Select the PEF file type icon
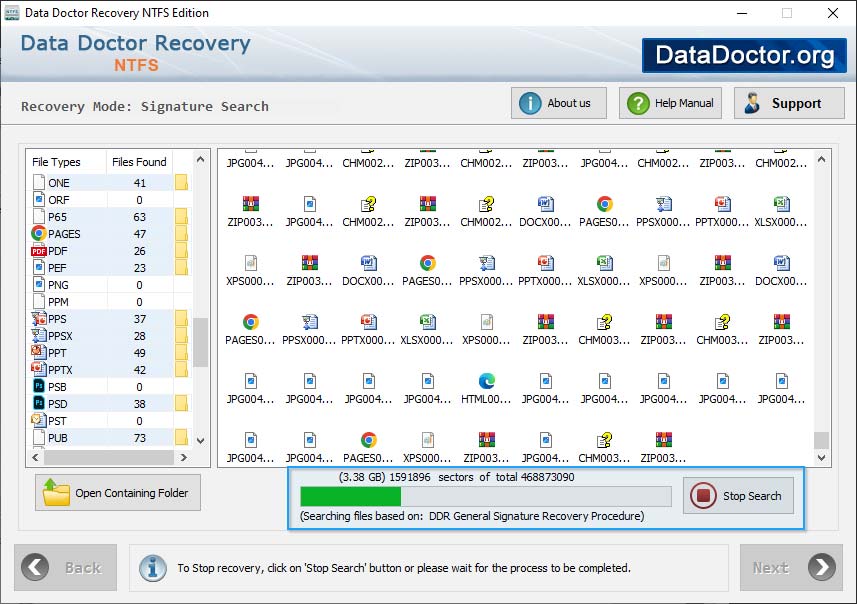 (39, 268)
